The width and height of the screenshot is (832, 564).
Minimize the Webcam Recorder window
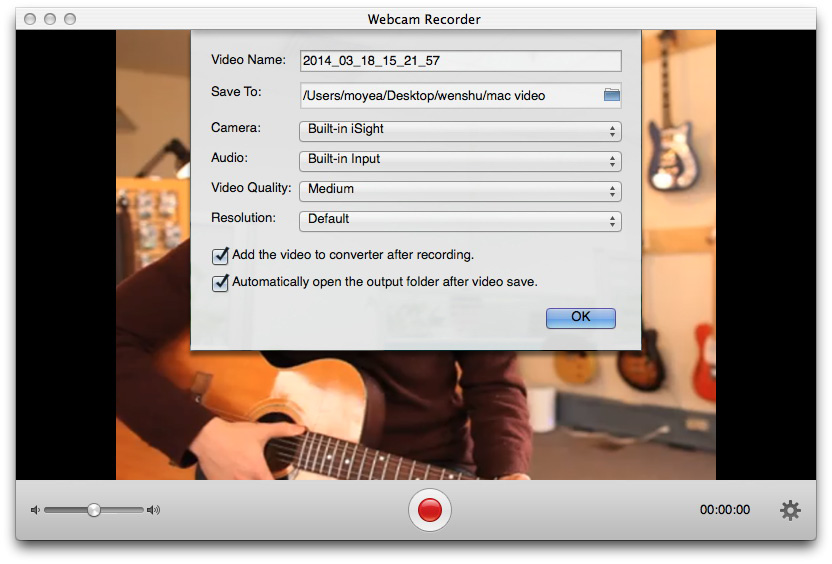(x=50, y=19)
